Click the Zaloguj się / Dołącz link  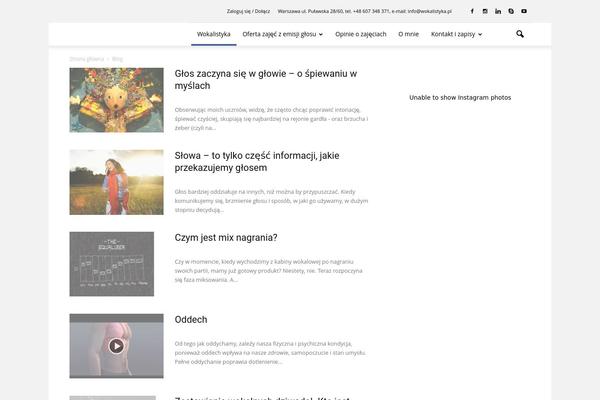click(248, 11)
